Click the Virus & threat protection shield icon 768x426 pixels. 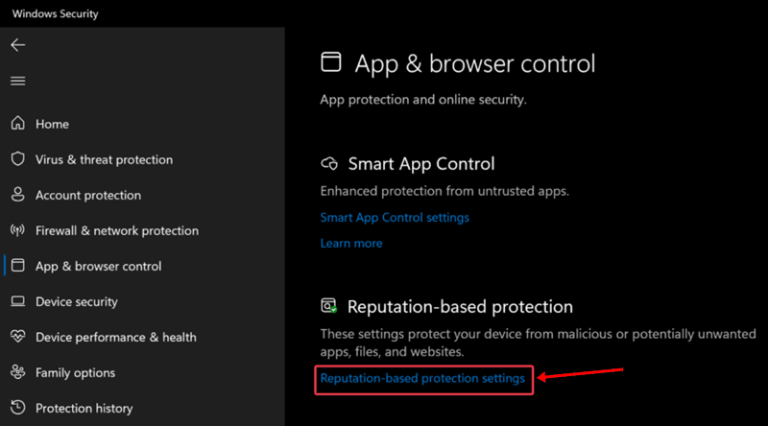click(x=18, y=159)
